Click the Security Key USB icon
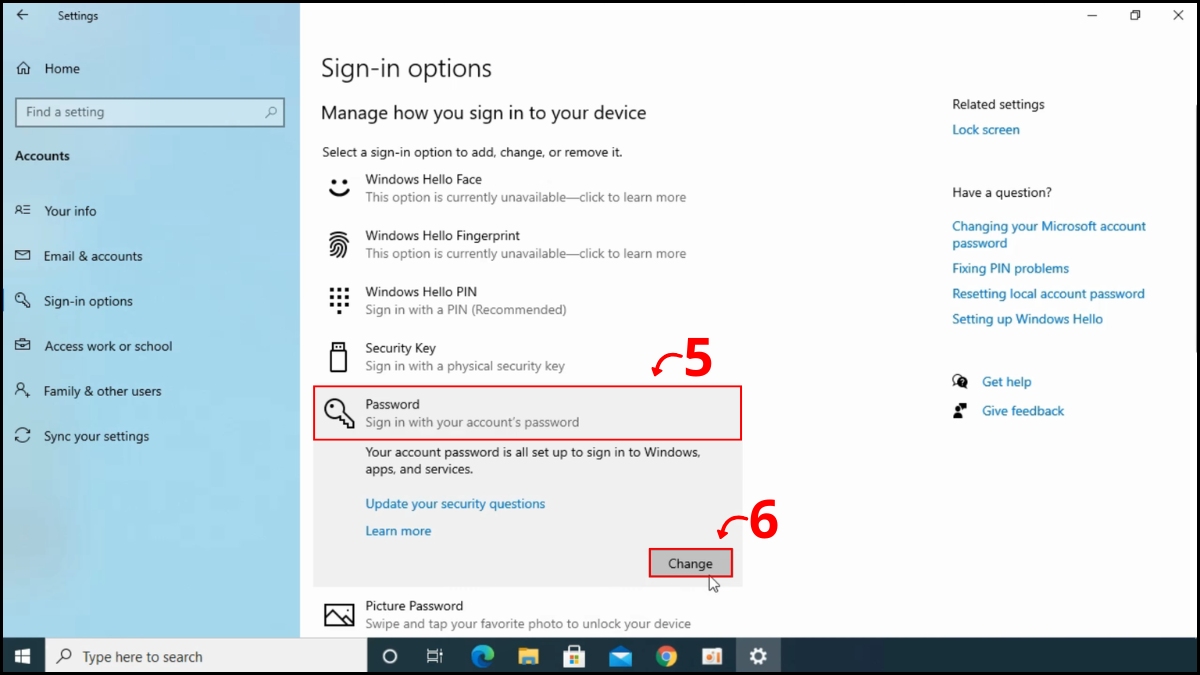Screen dimensions: 1200x675 click(x=339, y=355)
